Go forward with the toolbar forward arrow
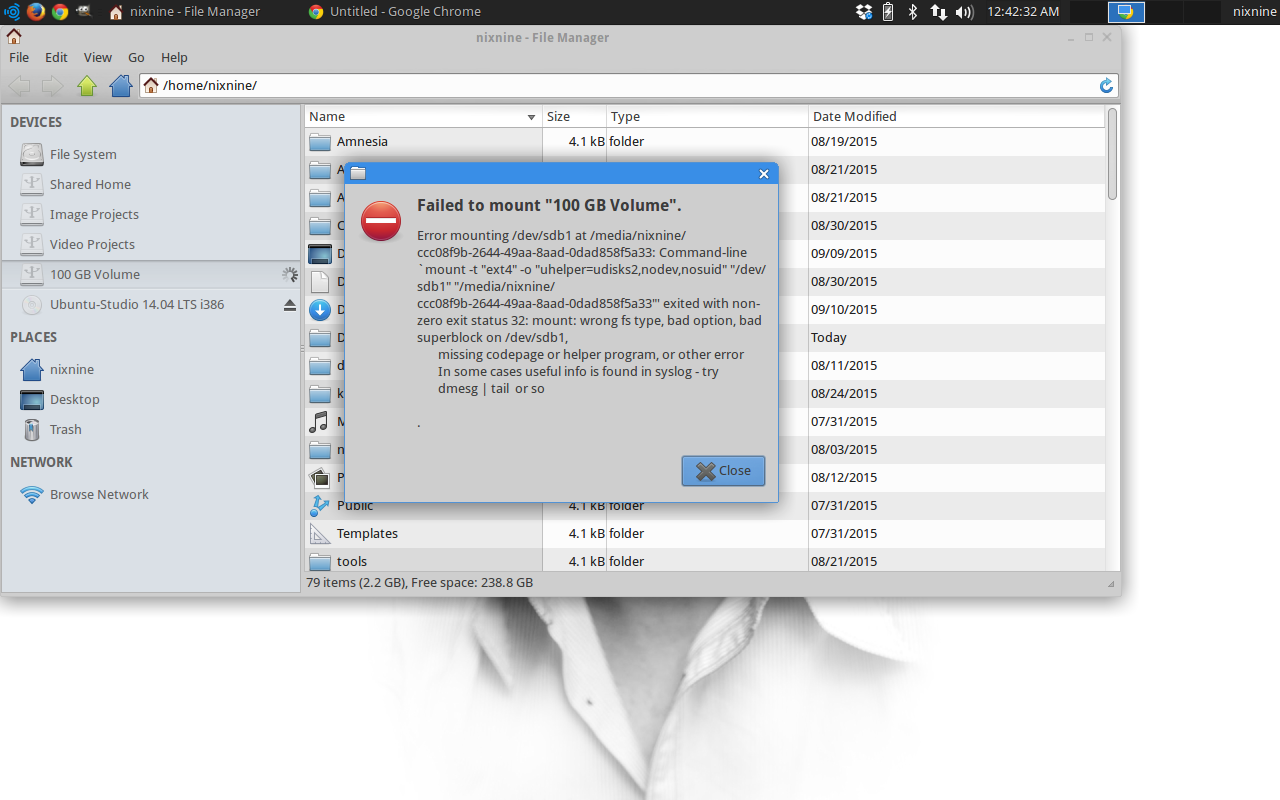This screenshot has height=800, width=1280. pos(52,86)
